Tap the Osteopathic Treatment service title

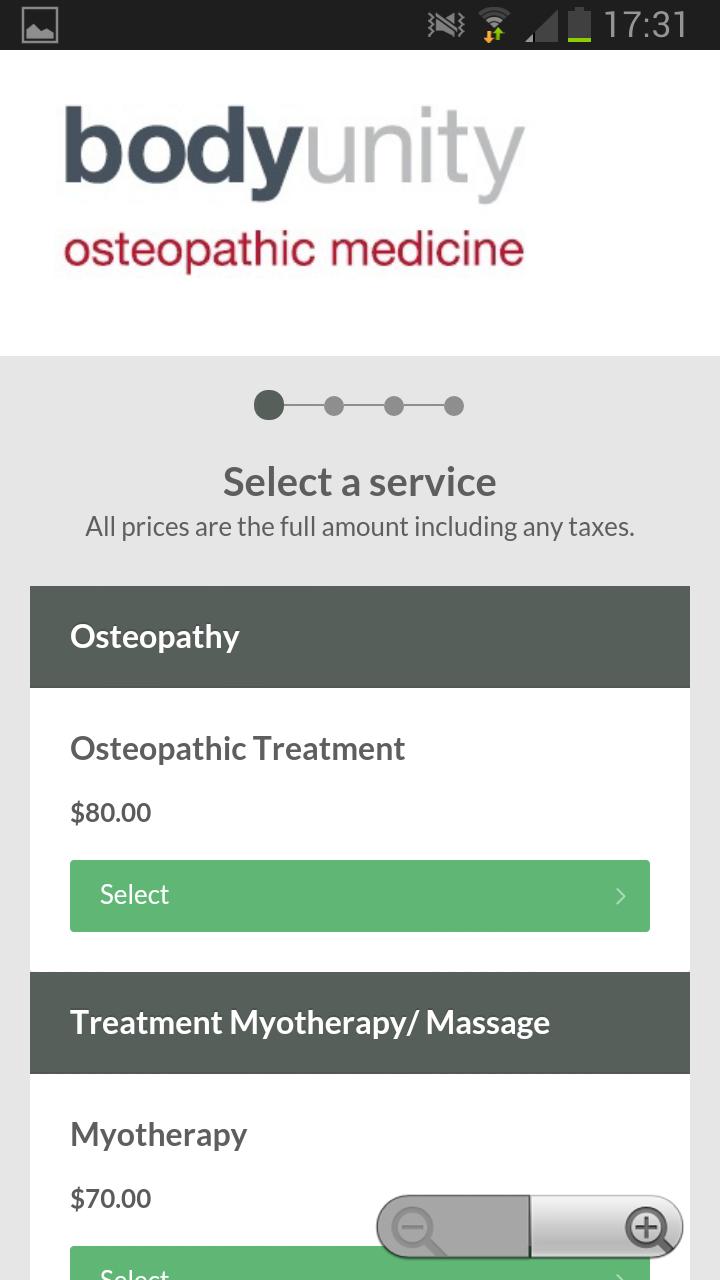238,749
